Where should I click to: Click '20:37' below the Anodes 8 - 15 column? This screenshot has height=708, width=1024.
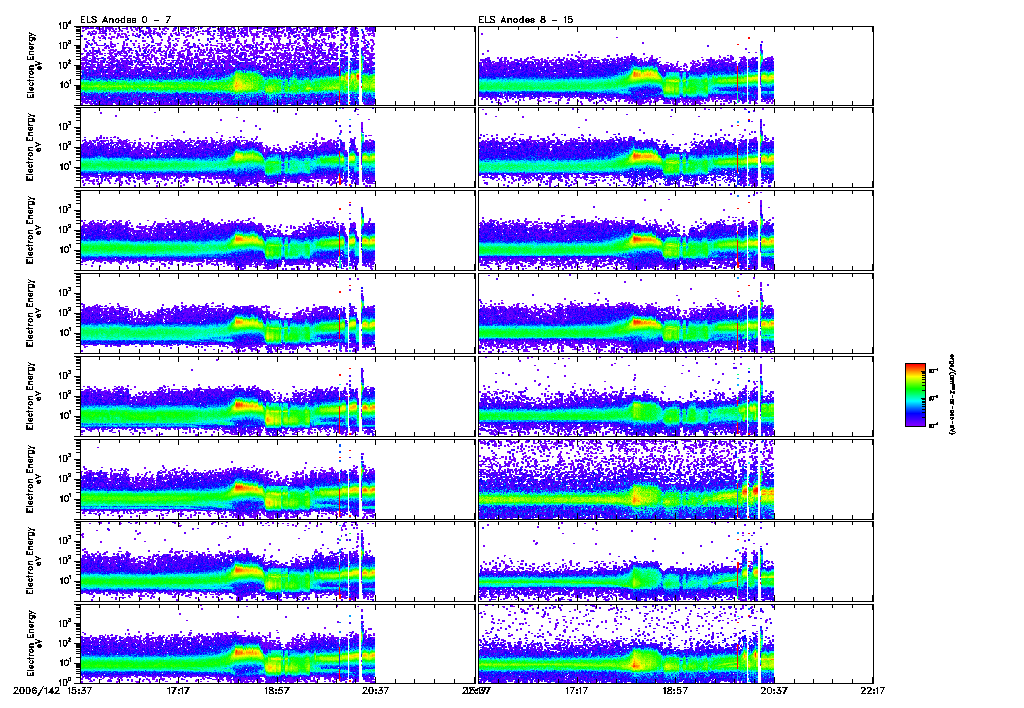(x=774, y=690)
